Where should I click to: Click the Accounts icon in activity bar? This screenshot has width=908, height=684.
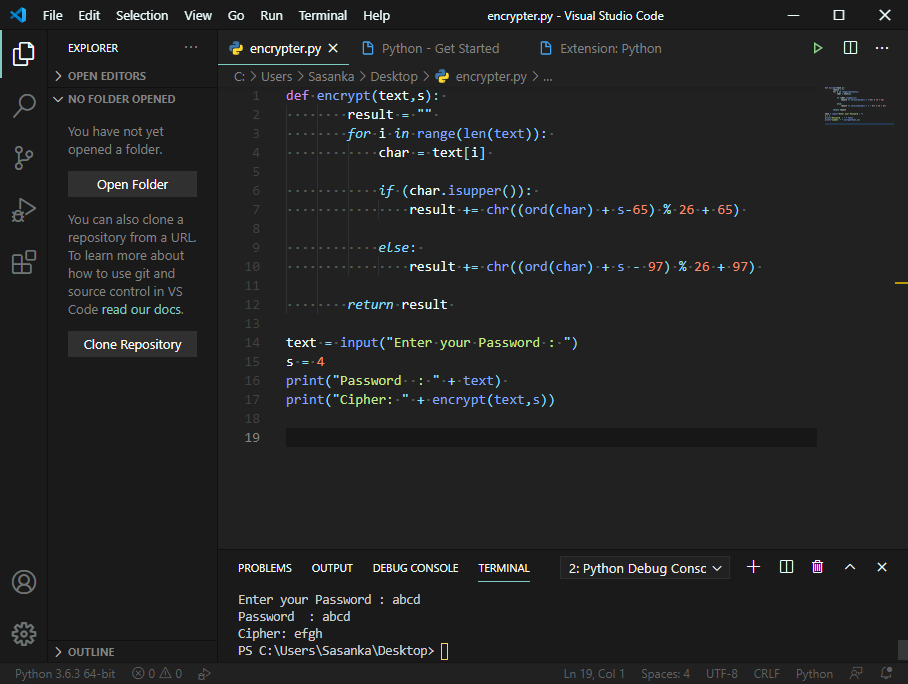pyautogui.click(x=24, y=582)
